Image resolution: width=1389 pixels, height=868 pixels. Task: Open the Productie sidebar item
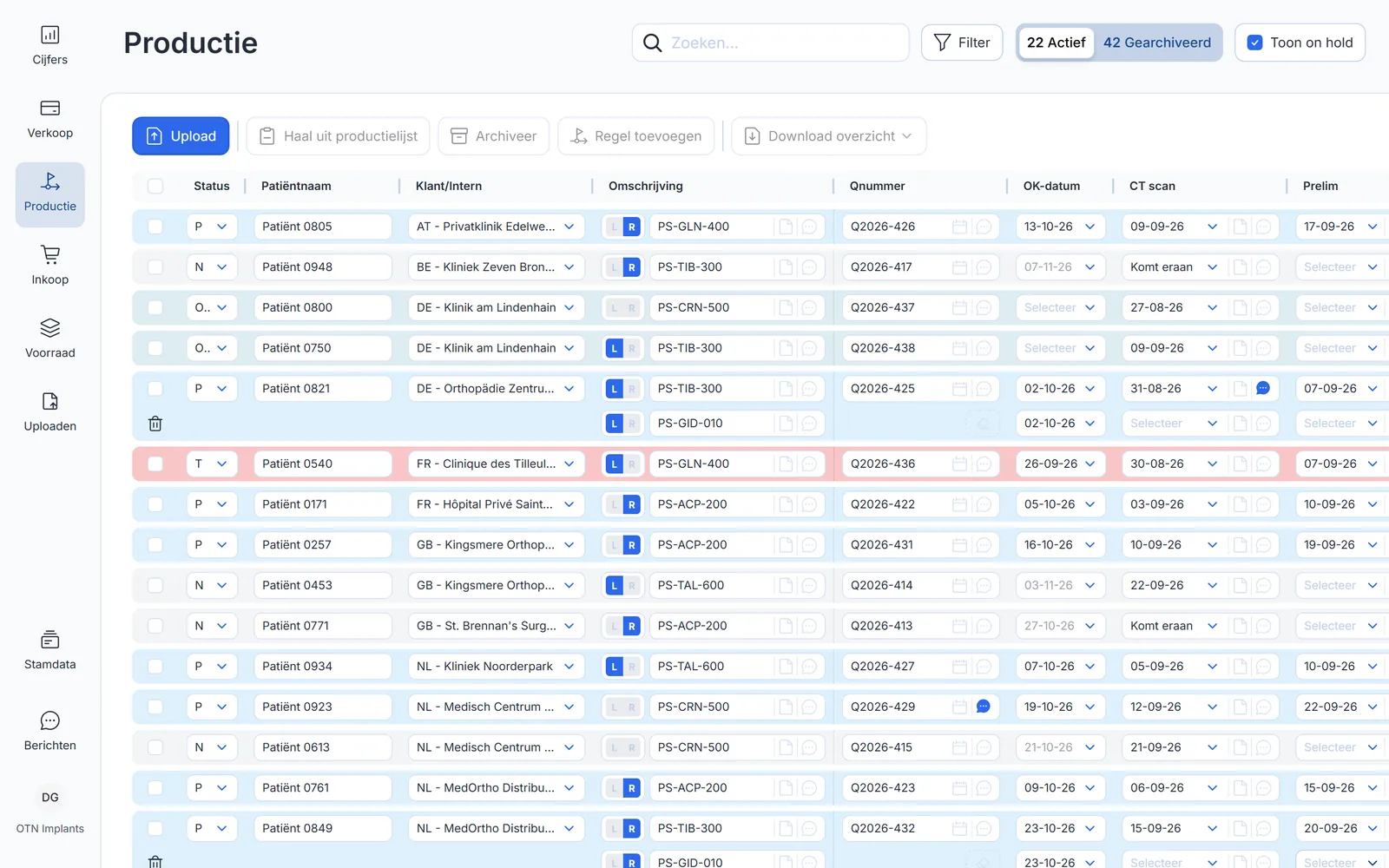[x=50, y=194]
